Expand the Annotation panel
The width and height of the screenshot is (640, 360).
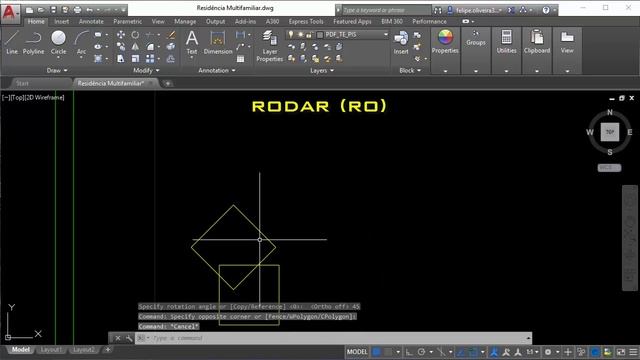pos(217,70)
